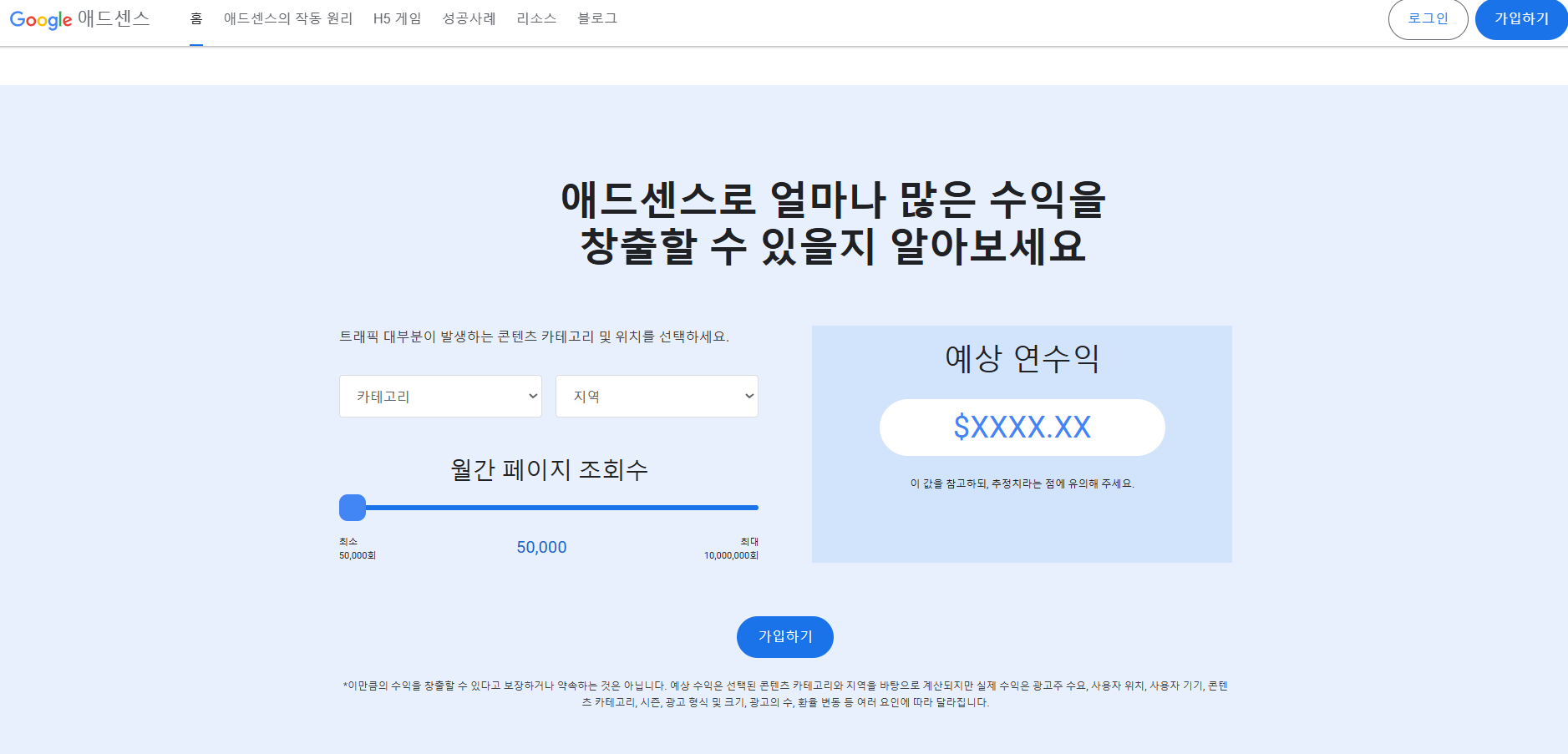Image resolution: width=1568 pixels, height=754 pixels.
Task: Open the 애드센스의 작동 원리 page
Action: [x=288, y=18]
